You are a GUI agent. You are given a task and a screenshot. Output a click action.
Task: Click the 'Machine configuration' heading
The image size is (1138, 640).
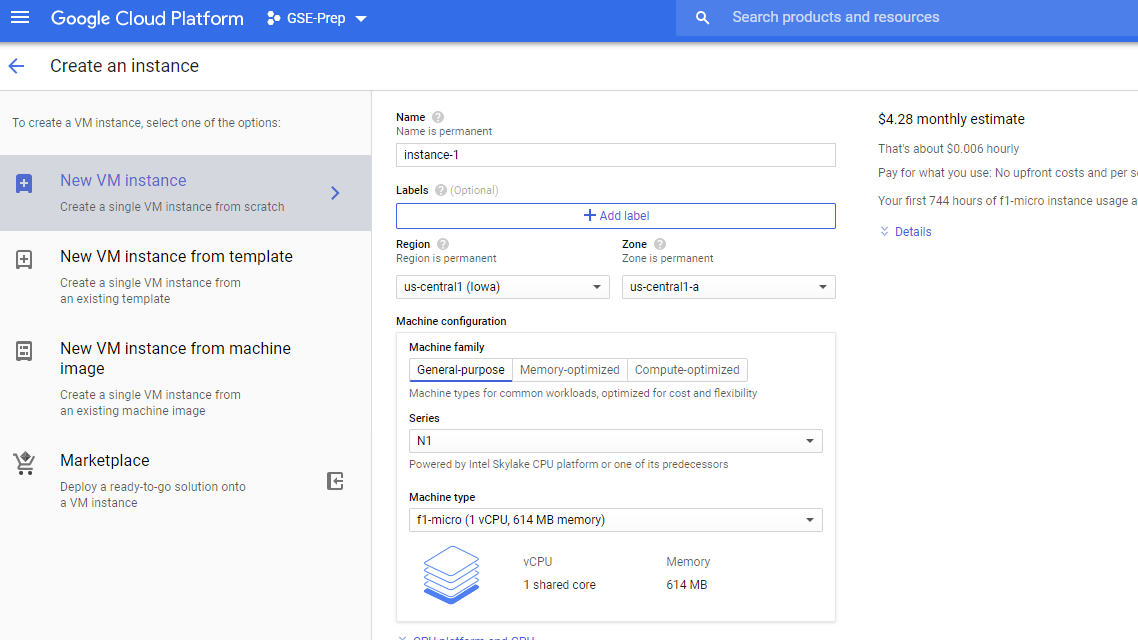pos(451,321)
